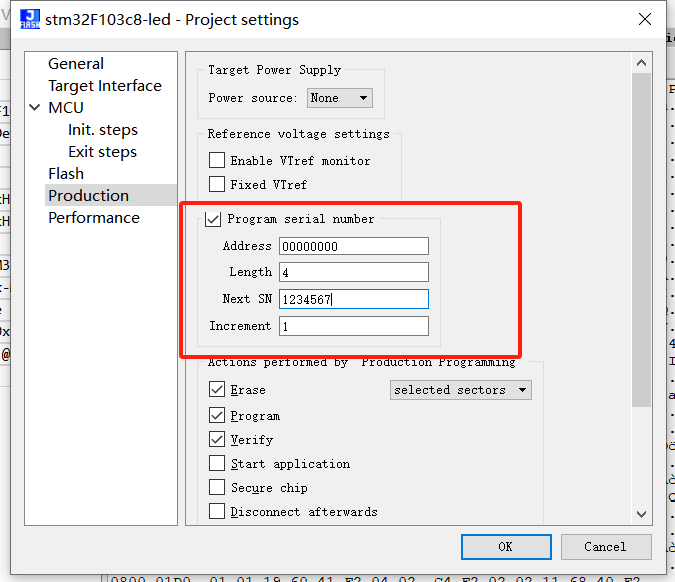
Task: Discard changes with the Cancel button
Action: (x=606, y=547)
